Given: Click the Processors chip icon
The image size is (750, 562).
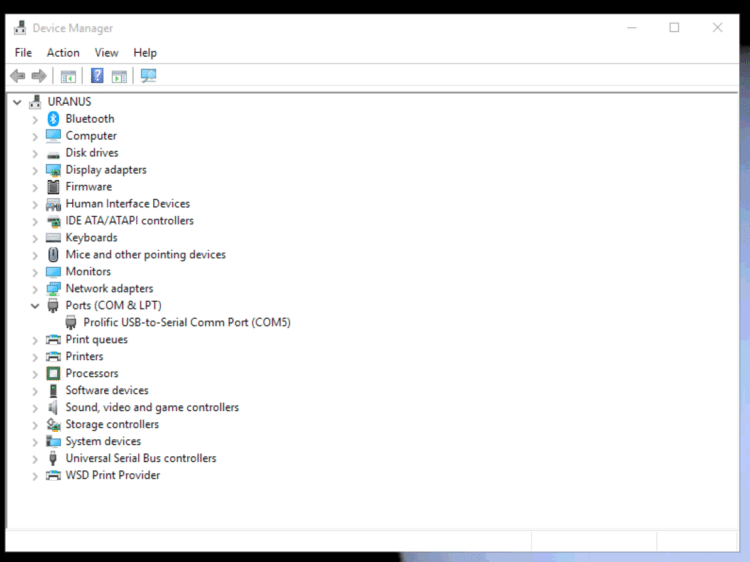Looking at the screenshot, I should (x=53, y=373).
